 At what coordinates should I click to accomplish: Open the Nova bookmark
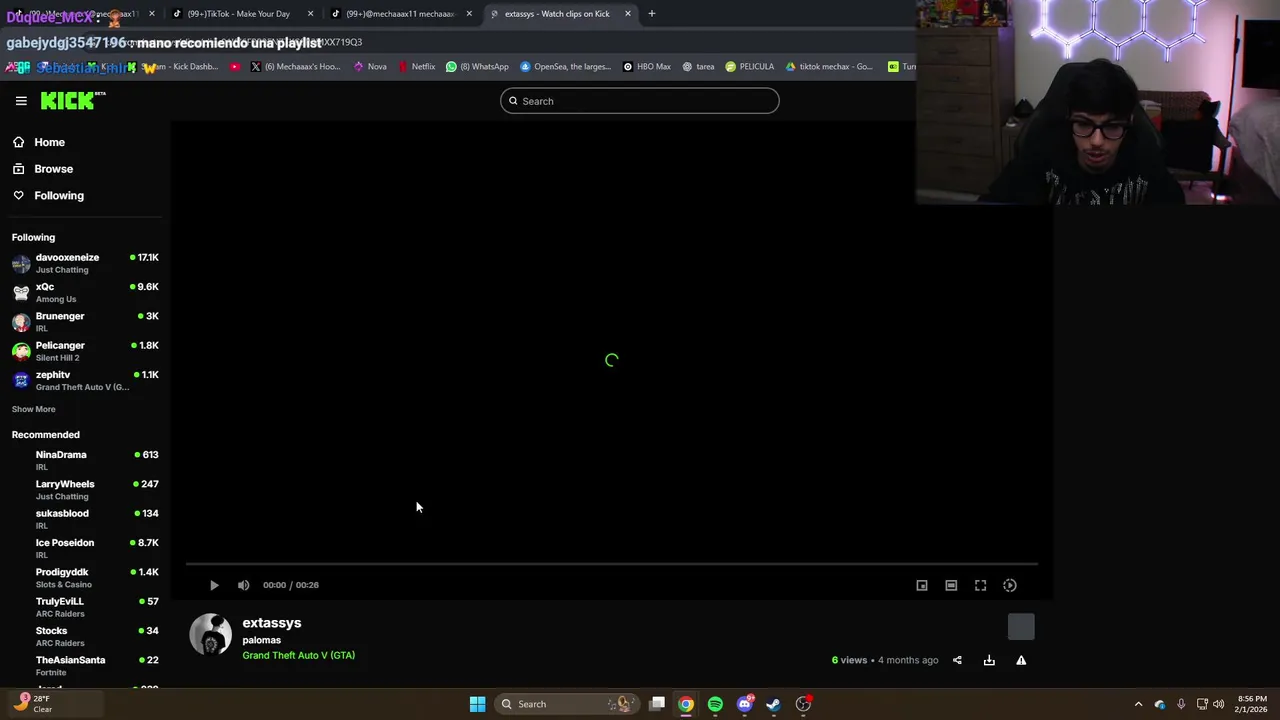(370, 67)
